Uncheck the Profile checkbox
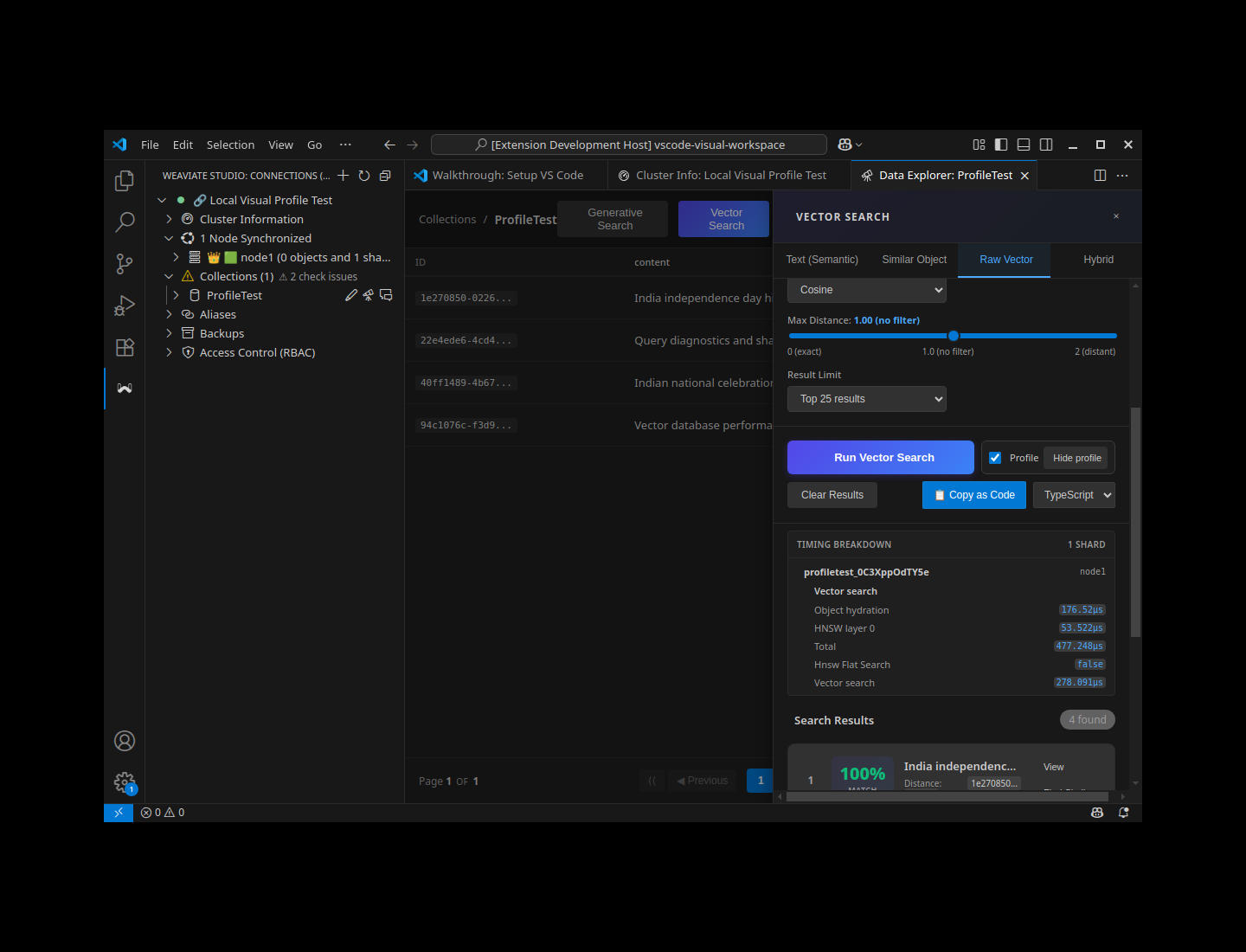This screenshot has width=1246, height=952. tap(995, 458)
